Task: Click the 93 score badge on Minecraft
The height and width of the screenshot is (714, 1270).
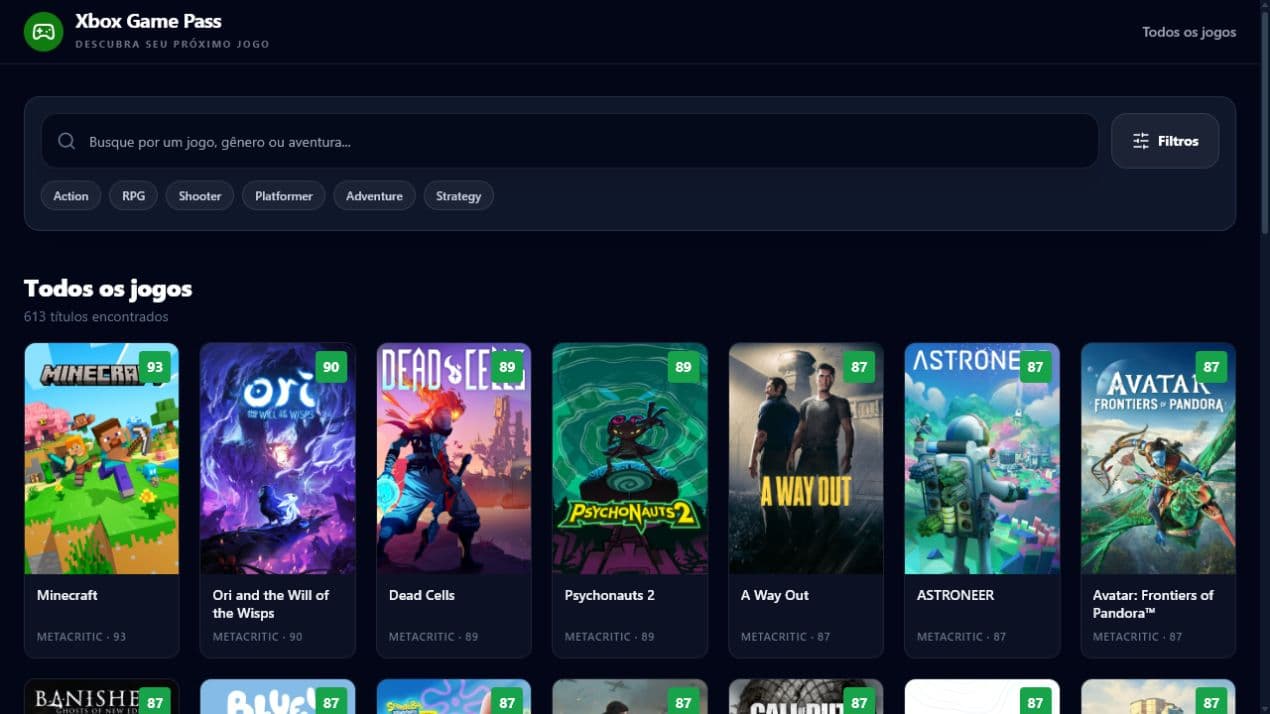Action: coord(155,367)
